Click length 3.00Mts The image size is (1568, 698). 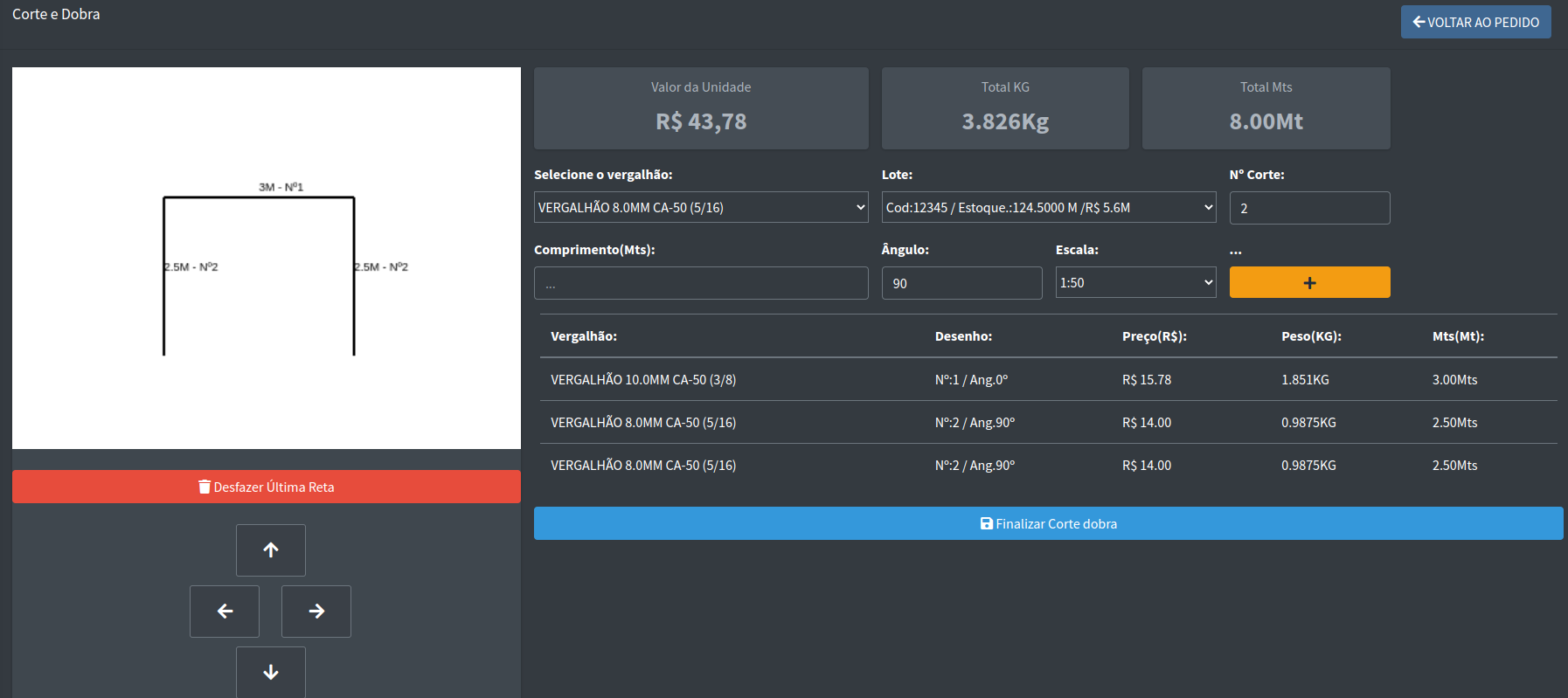1454,379
